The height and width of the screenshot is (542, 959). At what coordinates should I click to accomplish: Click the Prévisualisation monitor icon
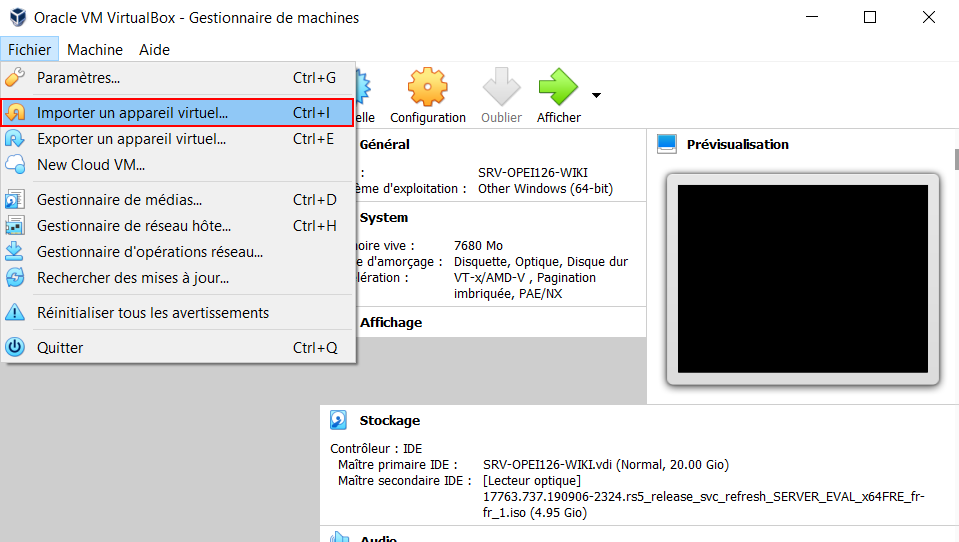click(x=667, y=144)
